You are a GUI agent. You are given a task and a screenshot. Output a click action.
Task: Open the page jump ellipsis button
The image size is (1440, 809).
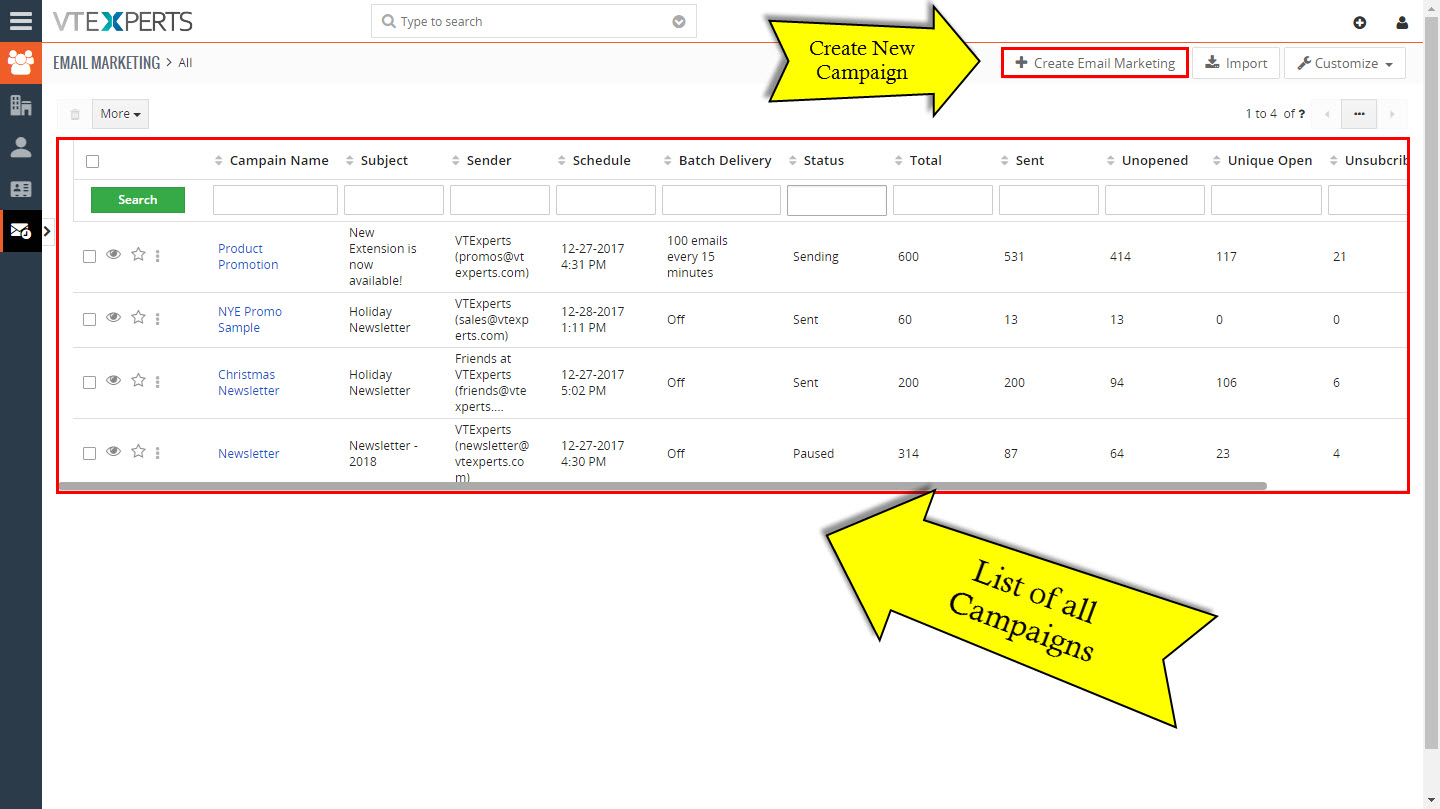point(1359,114)
